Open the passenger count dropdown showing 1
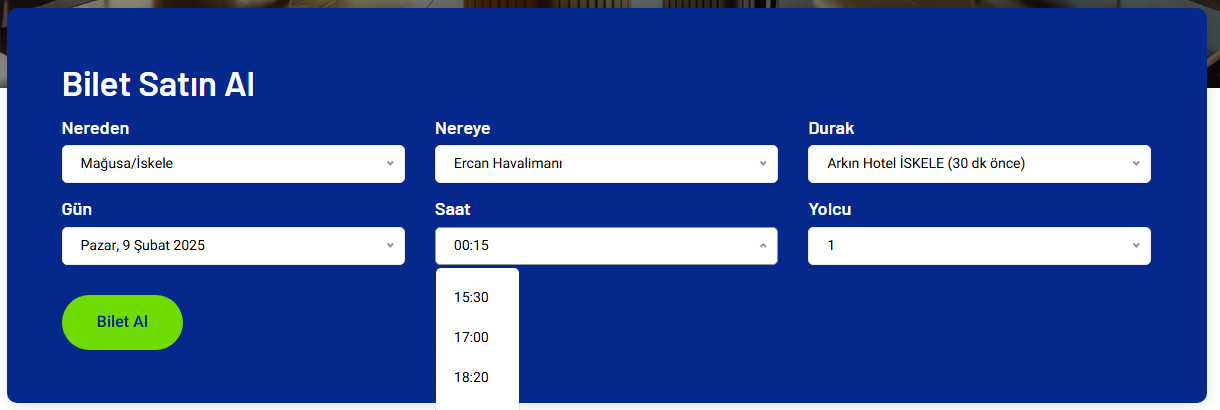The width and height of the screenshot is (1220, 410). pos(979,246)
